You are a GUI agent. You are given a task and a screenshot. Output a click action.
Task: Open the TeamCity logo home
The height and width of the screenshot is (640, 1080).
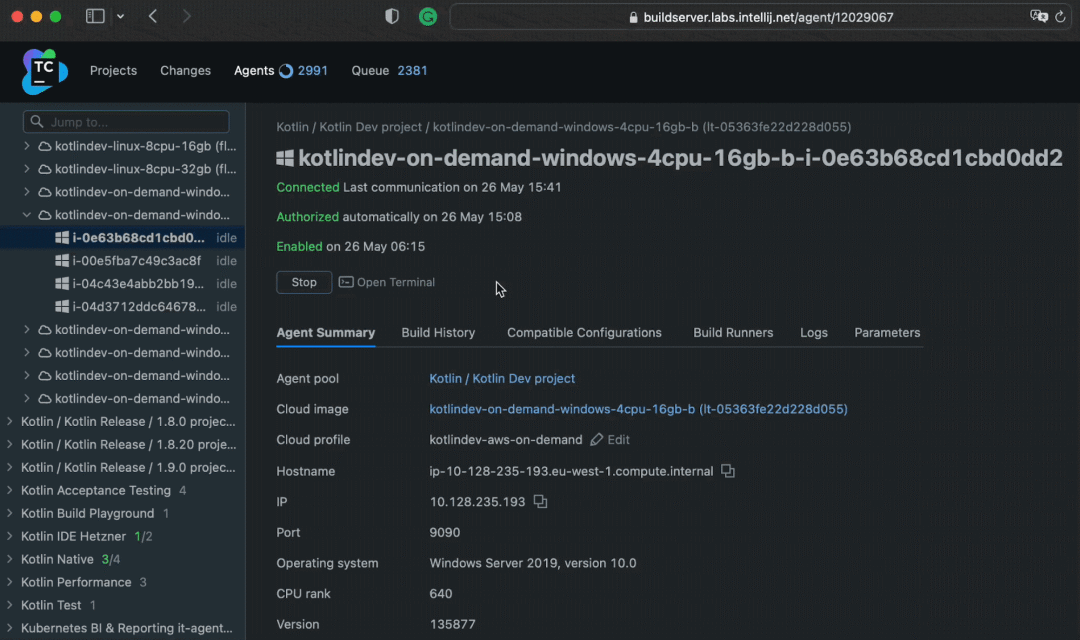click(x=45, y=71)
